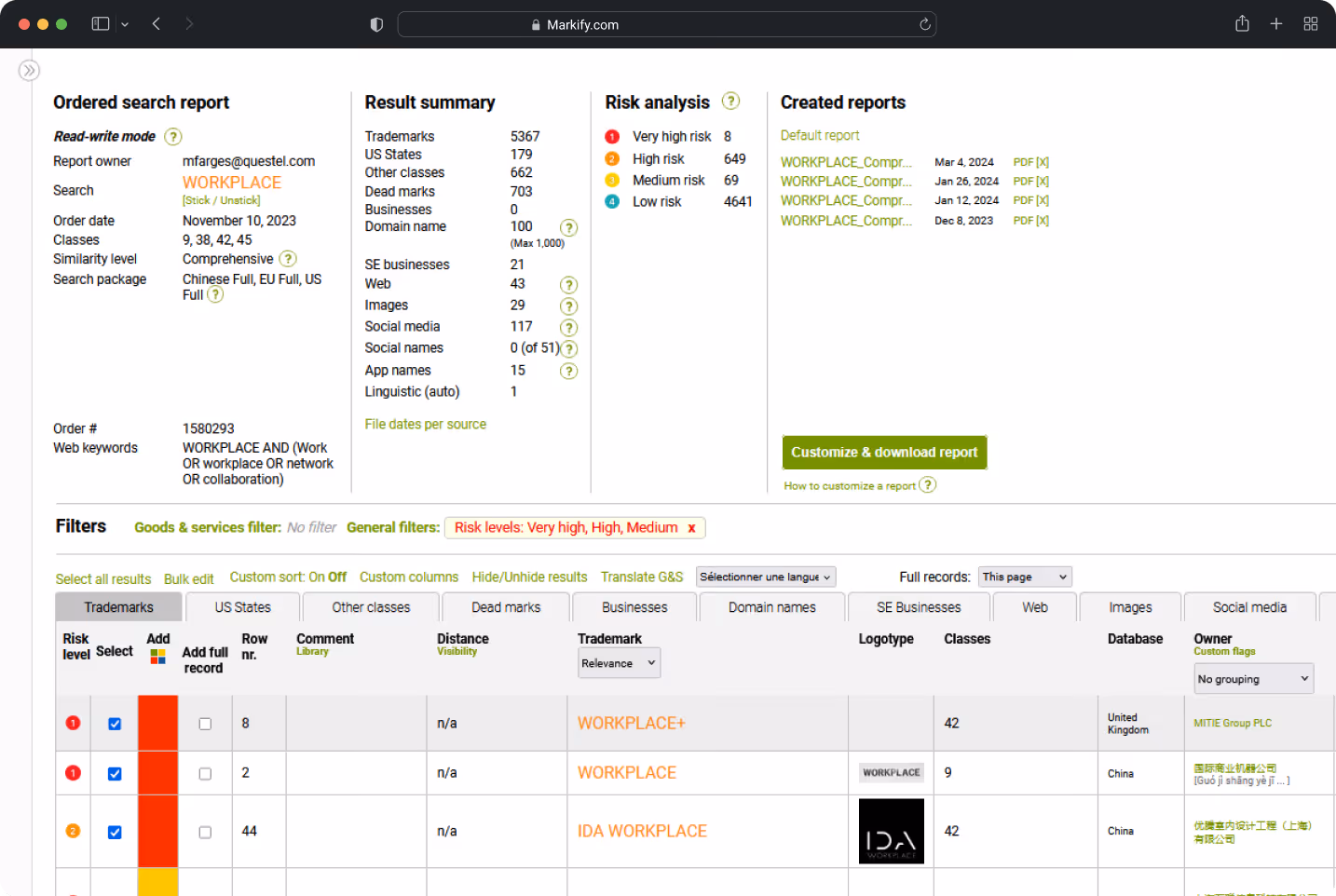1336x896 pixels.
Task: Tick Add full record box for IDA WORKPLACE
Action: coord(205,833)
